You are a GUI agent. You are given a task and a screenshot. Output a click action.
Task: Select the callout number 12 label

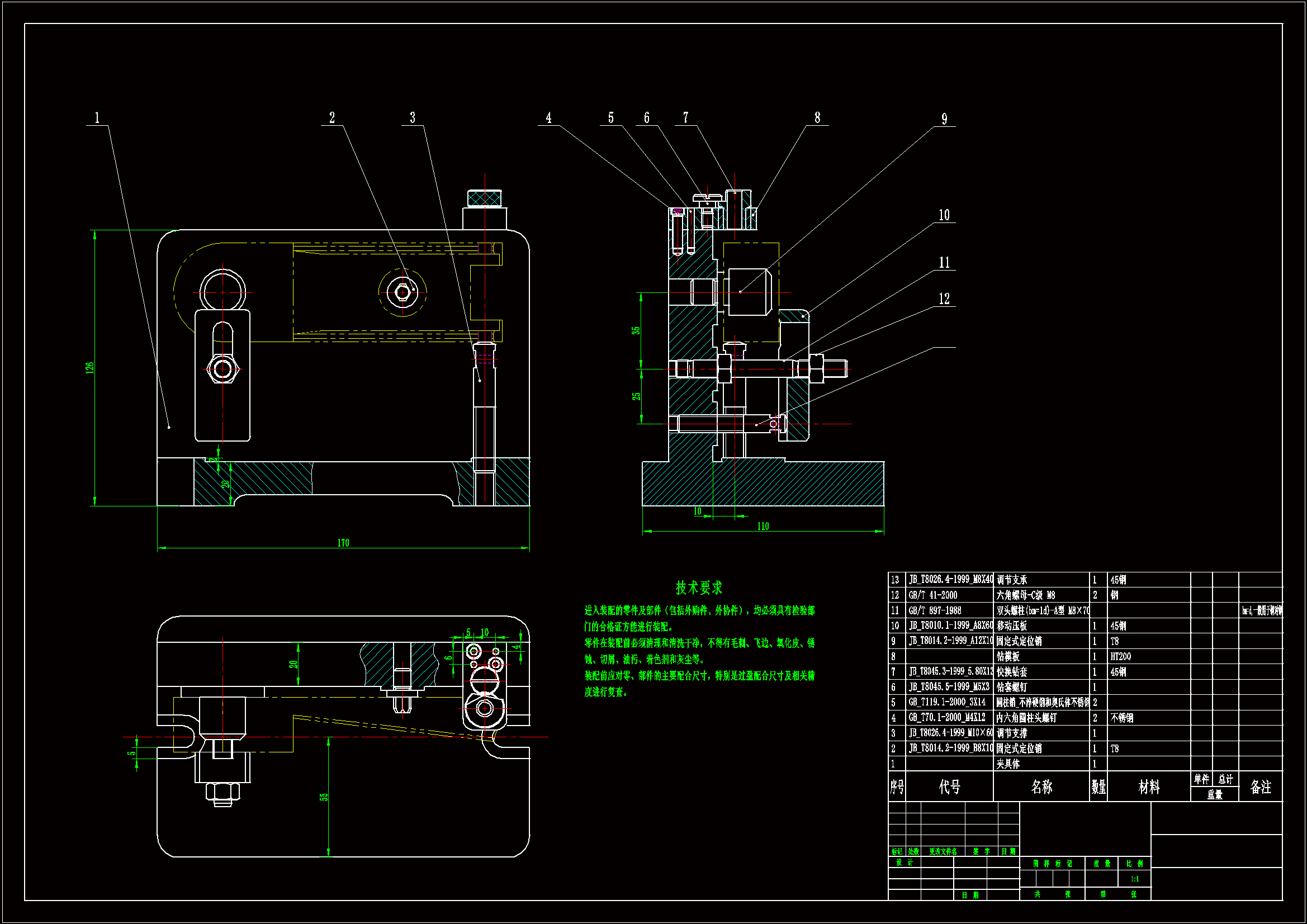944,299
